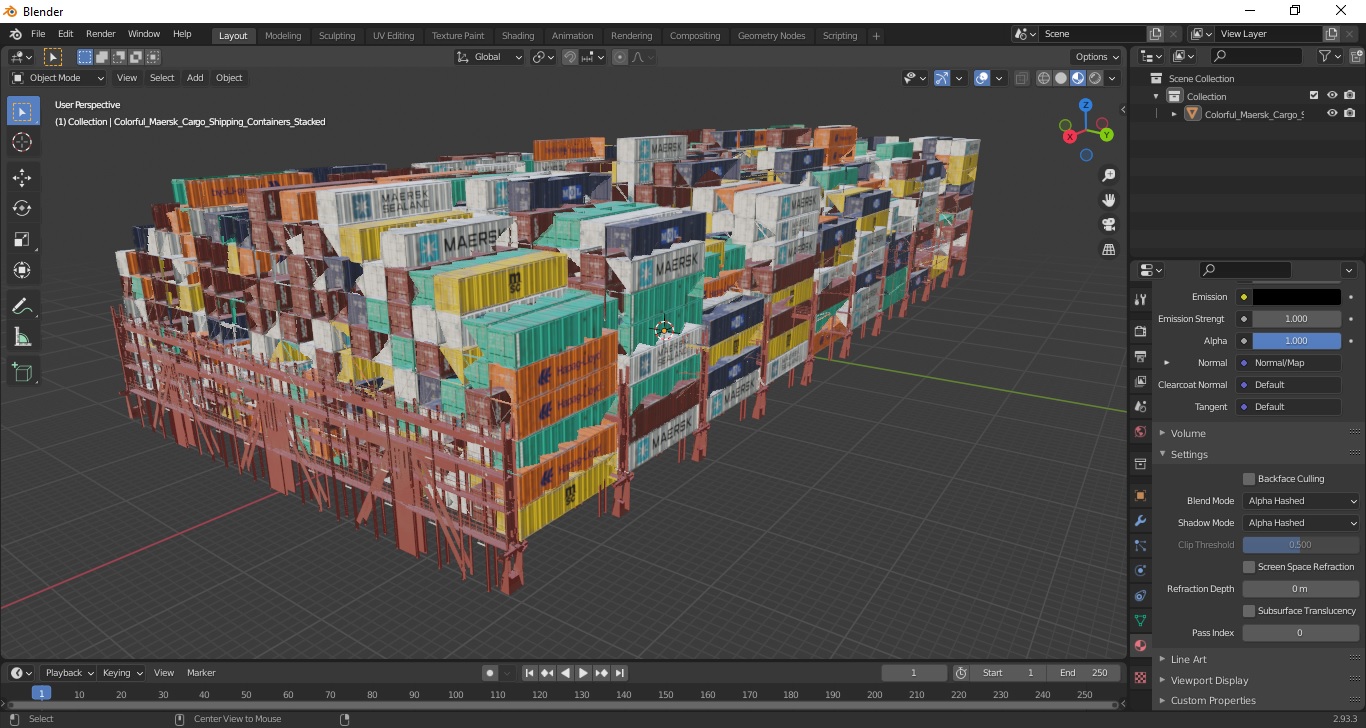Activate the Move tool
The height and width of the screenshot is (728, 1366).
tap(22, 178)
